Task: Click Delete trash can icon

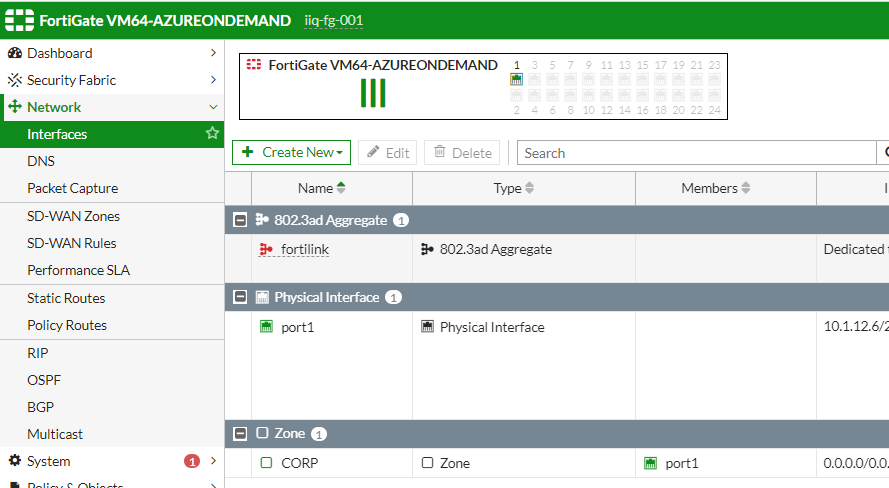Action: [439, 151]
